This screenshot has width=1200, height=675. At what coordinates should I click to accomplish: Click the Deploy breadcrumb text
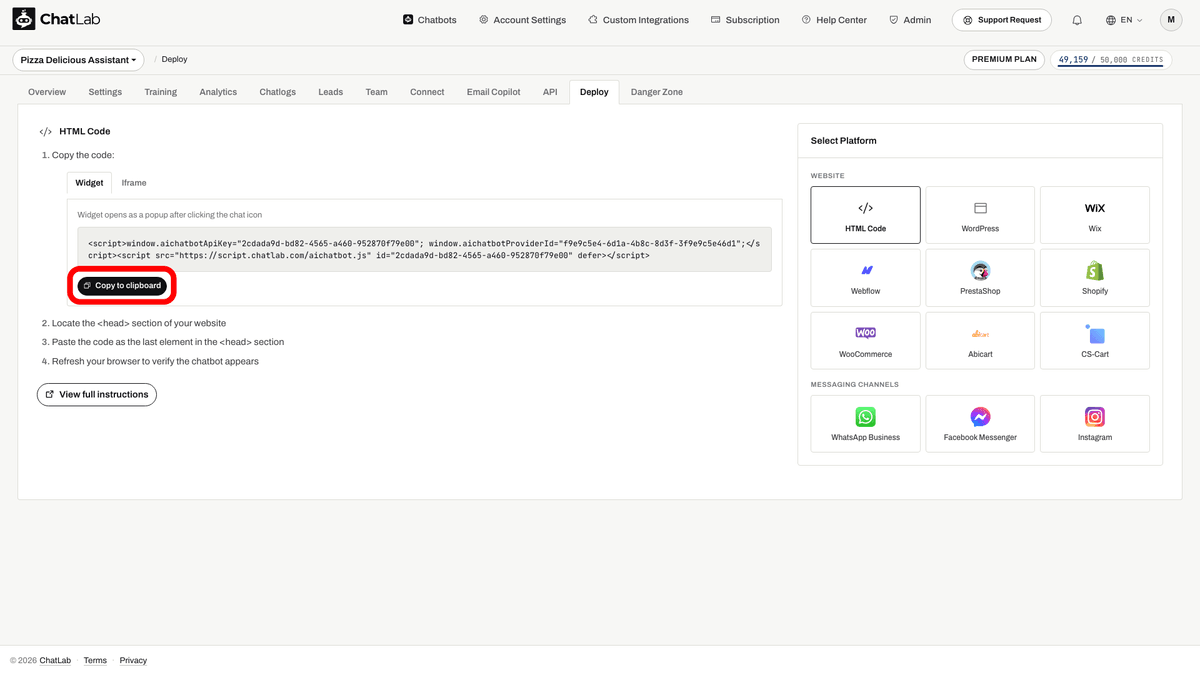pos(174,60)
